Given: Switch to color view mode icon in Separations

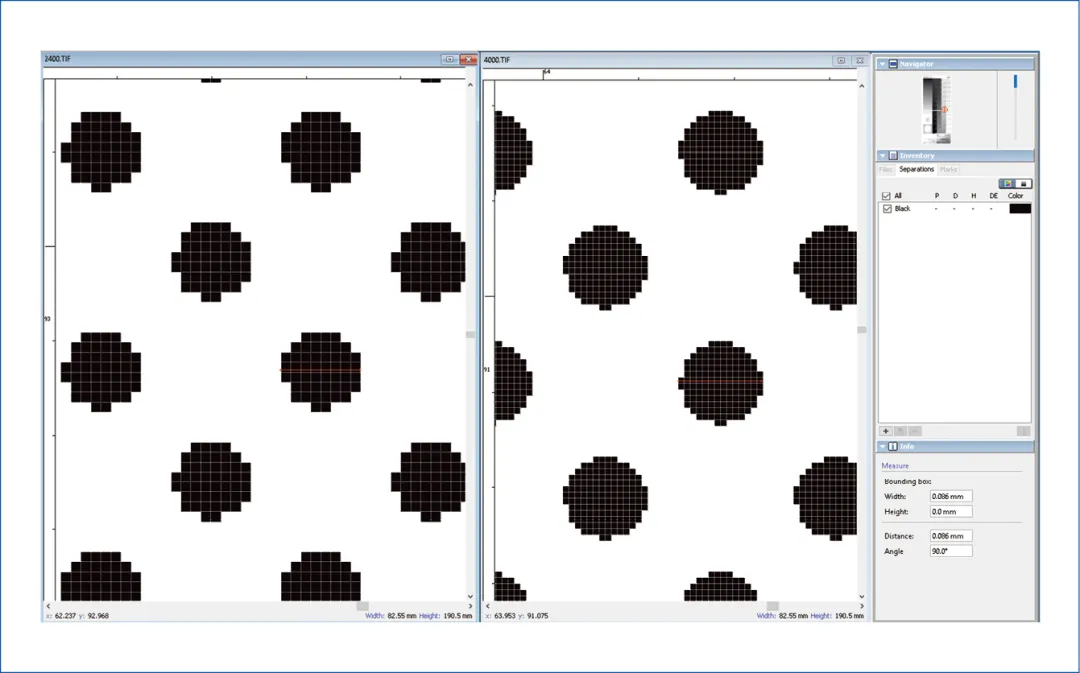Looking at the screenshot, I should point(1008,184).
